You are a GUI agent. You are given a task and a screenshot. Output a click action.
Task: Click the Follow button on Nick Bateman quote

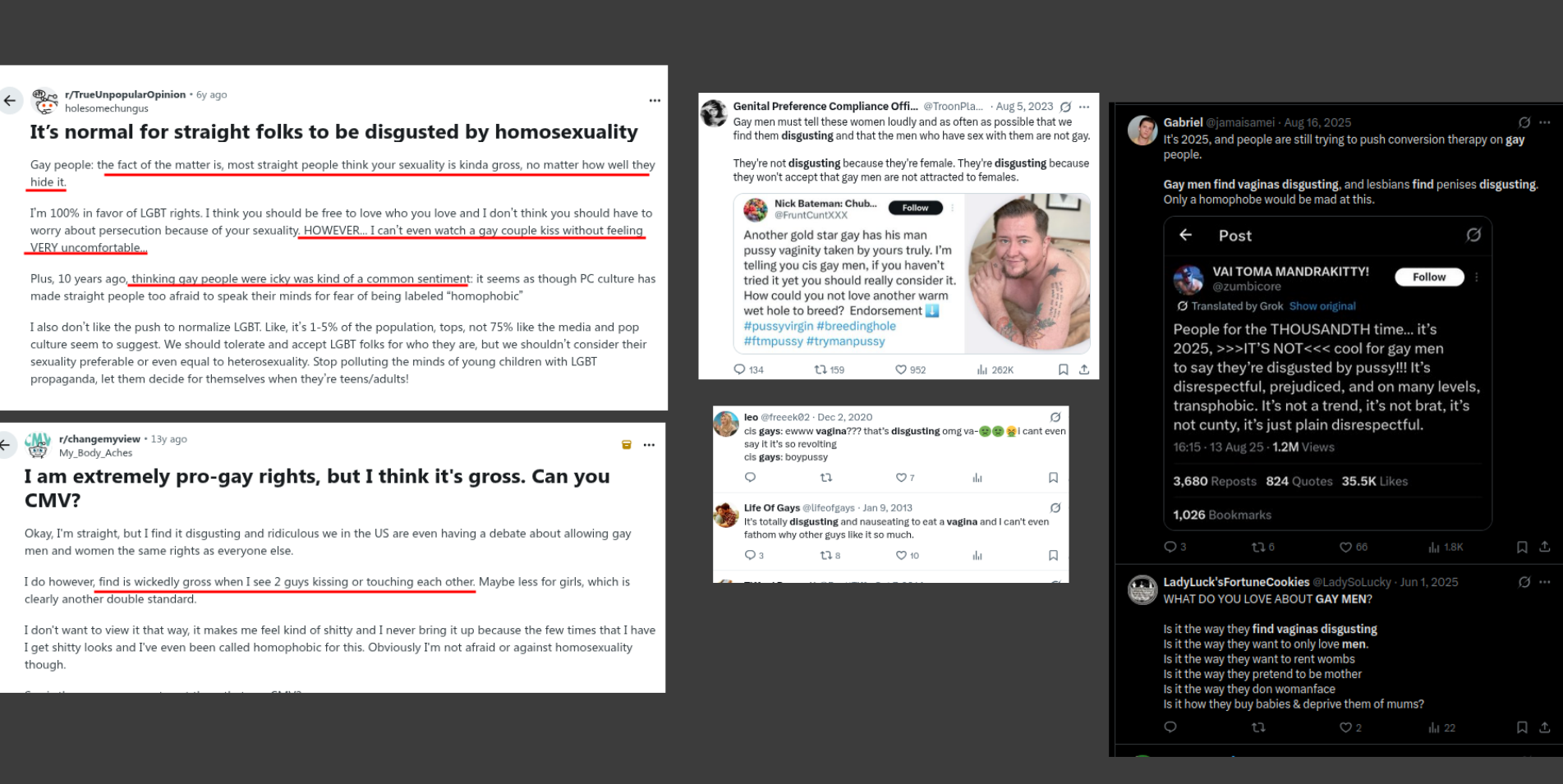[915, 208]
